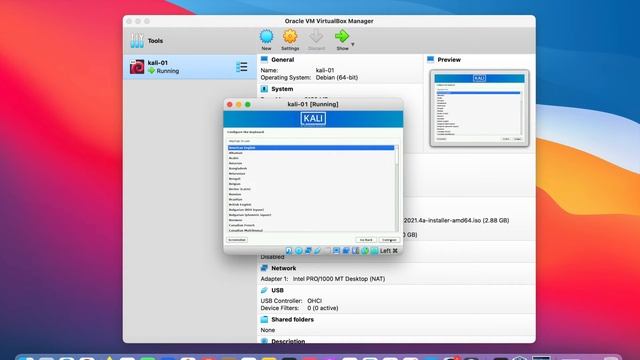Click the kali-01 Debian OS icon
The height and width of the screenshot is (360, 640).
pyautogui.click(x=137, y=67)
